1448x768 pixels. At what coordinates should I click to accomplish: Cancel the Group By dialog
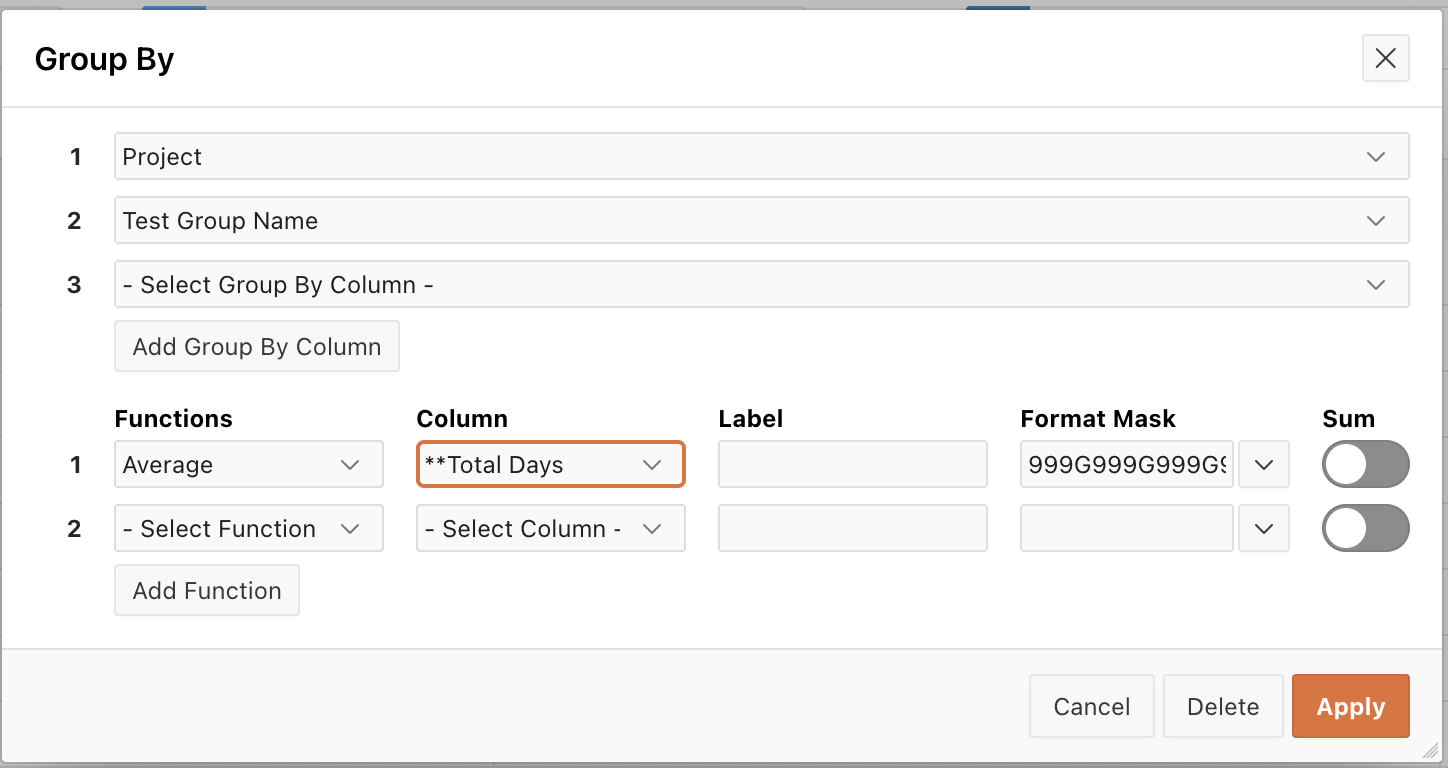coord(1091,707)
